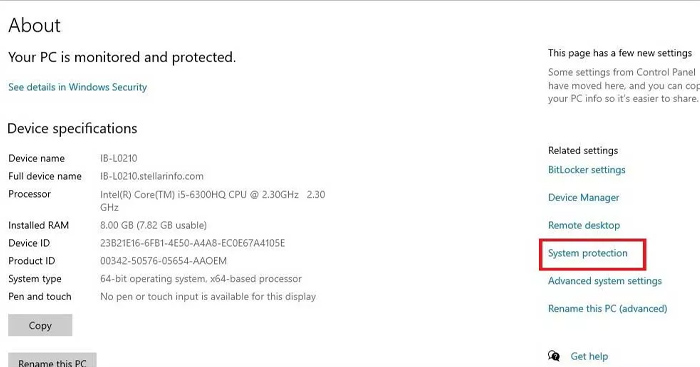Click the Rename this PC button

[52, 360]
